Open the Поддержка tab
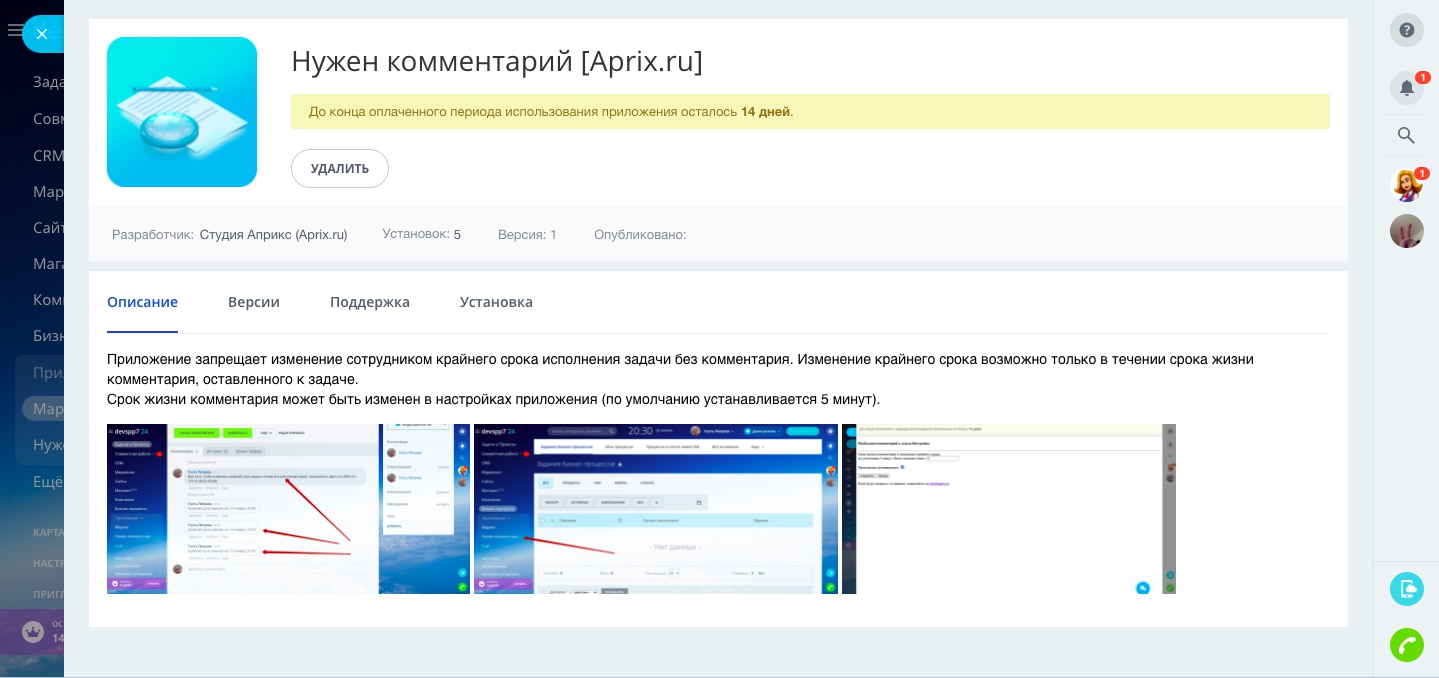Image resolution: width=1439 pixels, height=678 pixels. (370, 302)
